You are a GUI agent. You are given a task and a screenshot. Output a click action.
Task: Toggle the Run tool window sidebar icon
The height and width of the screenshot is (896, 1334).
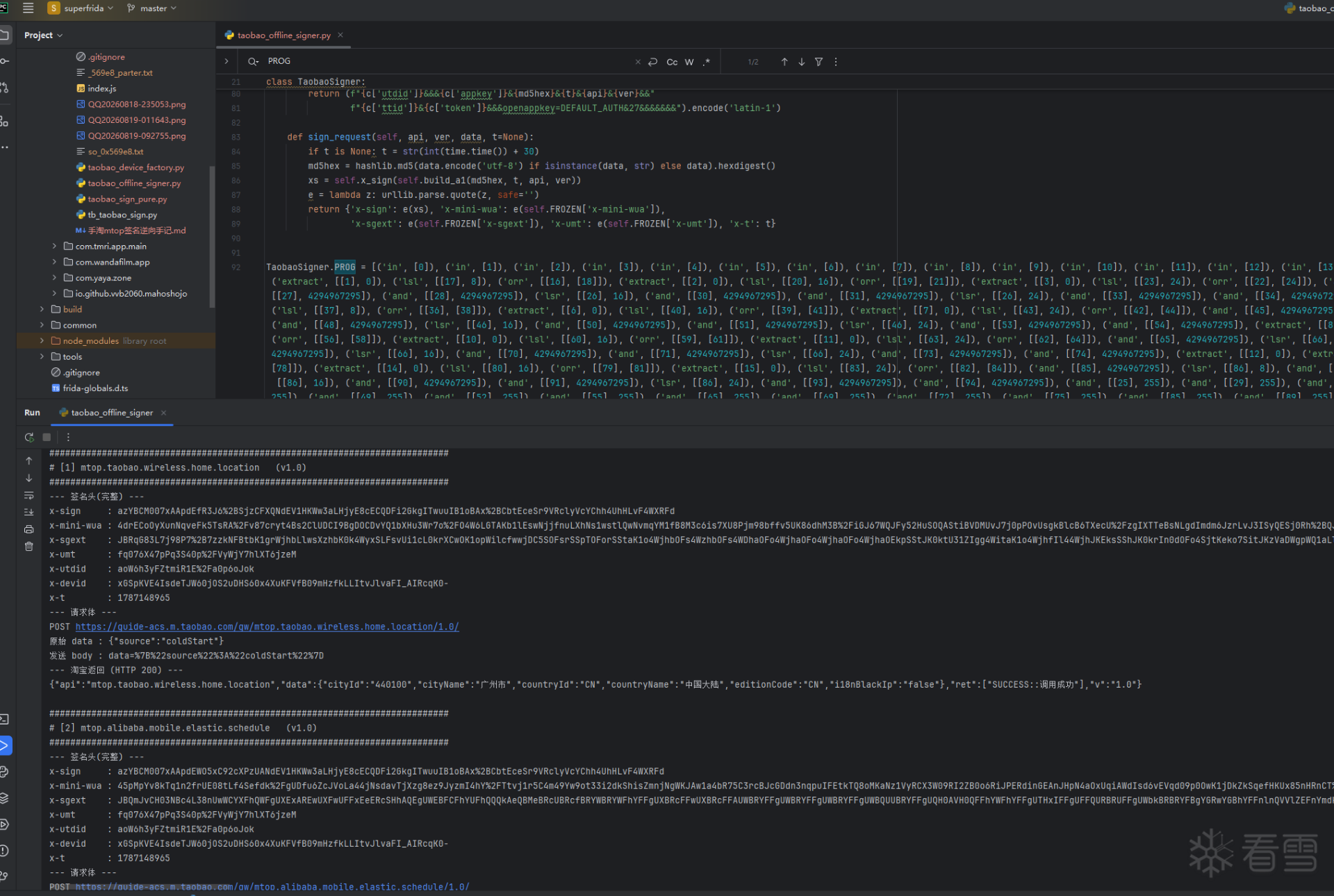pyautogui.click(x=5, y=745)
